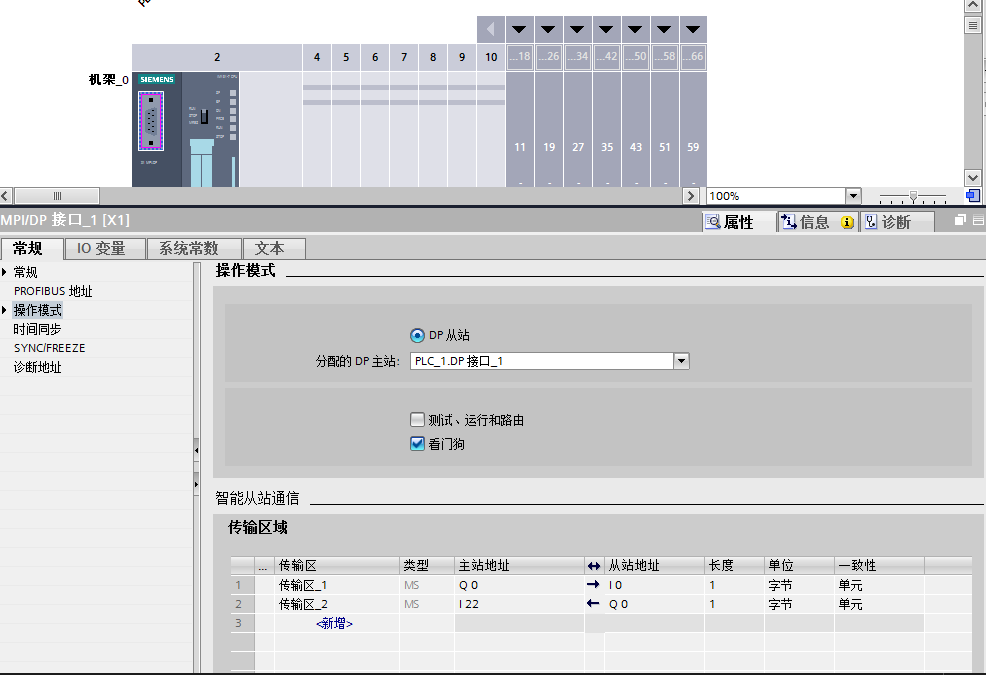Viewport: 986px width, 675px height.
Task: Expand the 操作模式 tree node arrow
Action: pyautogui.click(x=4, y=310)
